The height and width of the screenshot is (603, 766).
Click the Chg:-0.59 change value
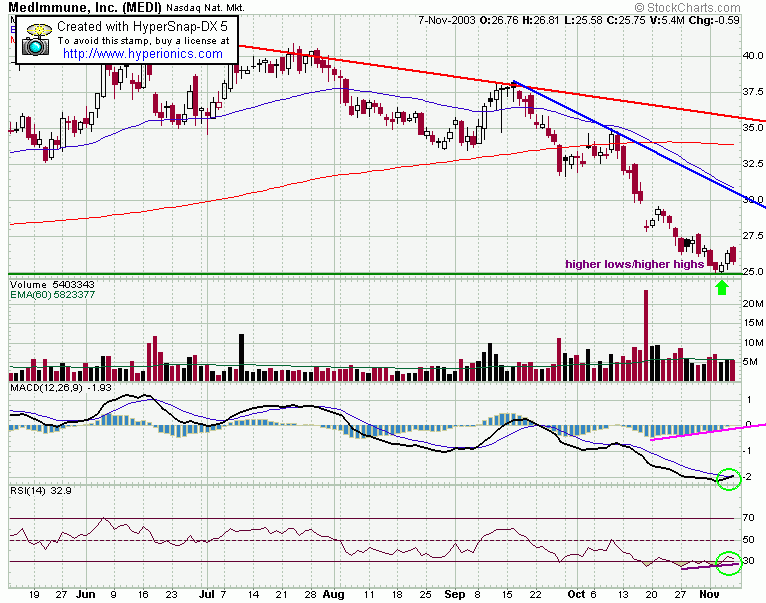point(714,20)
